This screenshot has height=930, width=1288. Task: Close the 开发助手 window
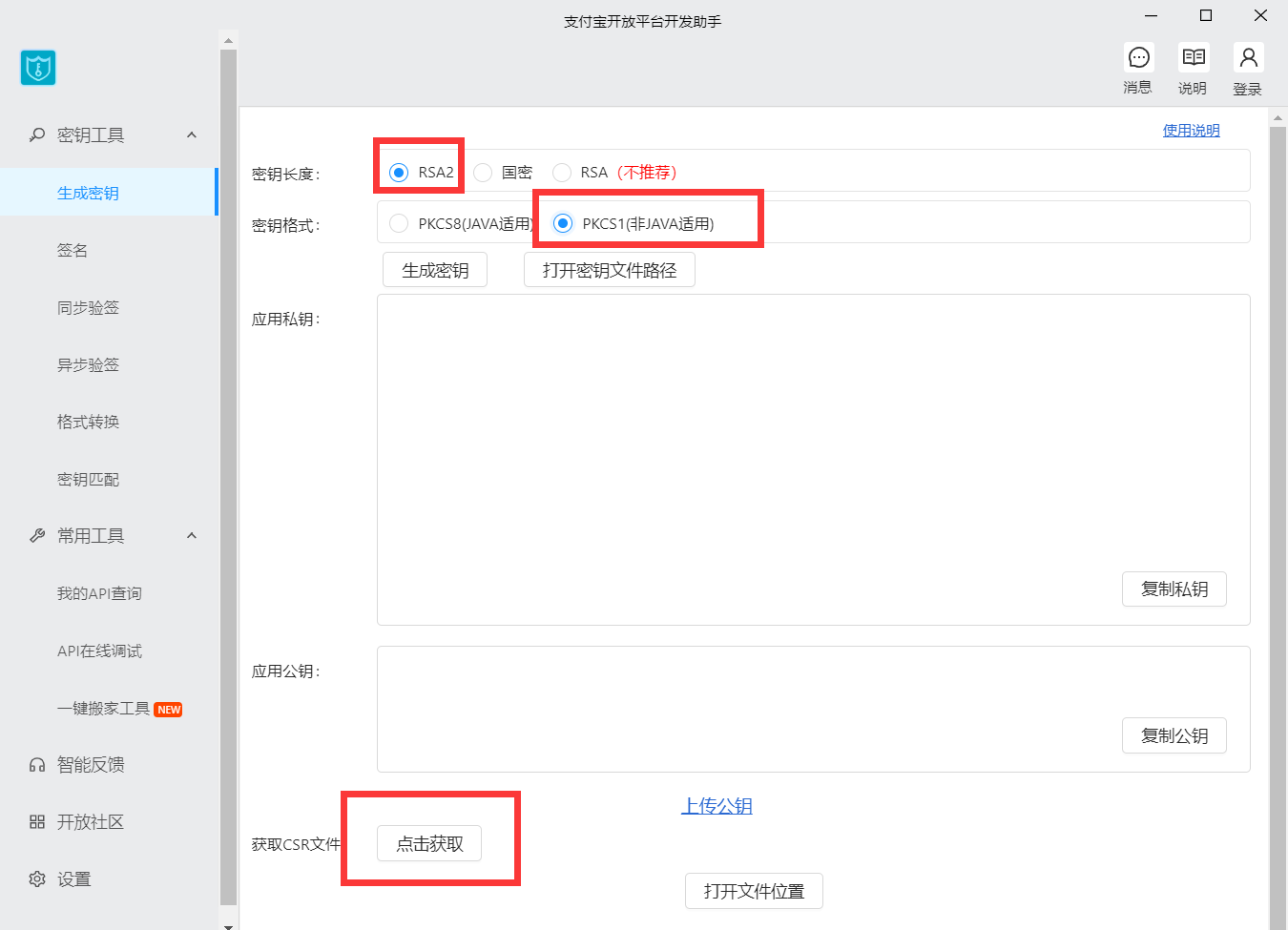click(x=1260, y=15)
